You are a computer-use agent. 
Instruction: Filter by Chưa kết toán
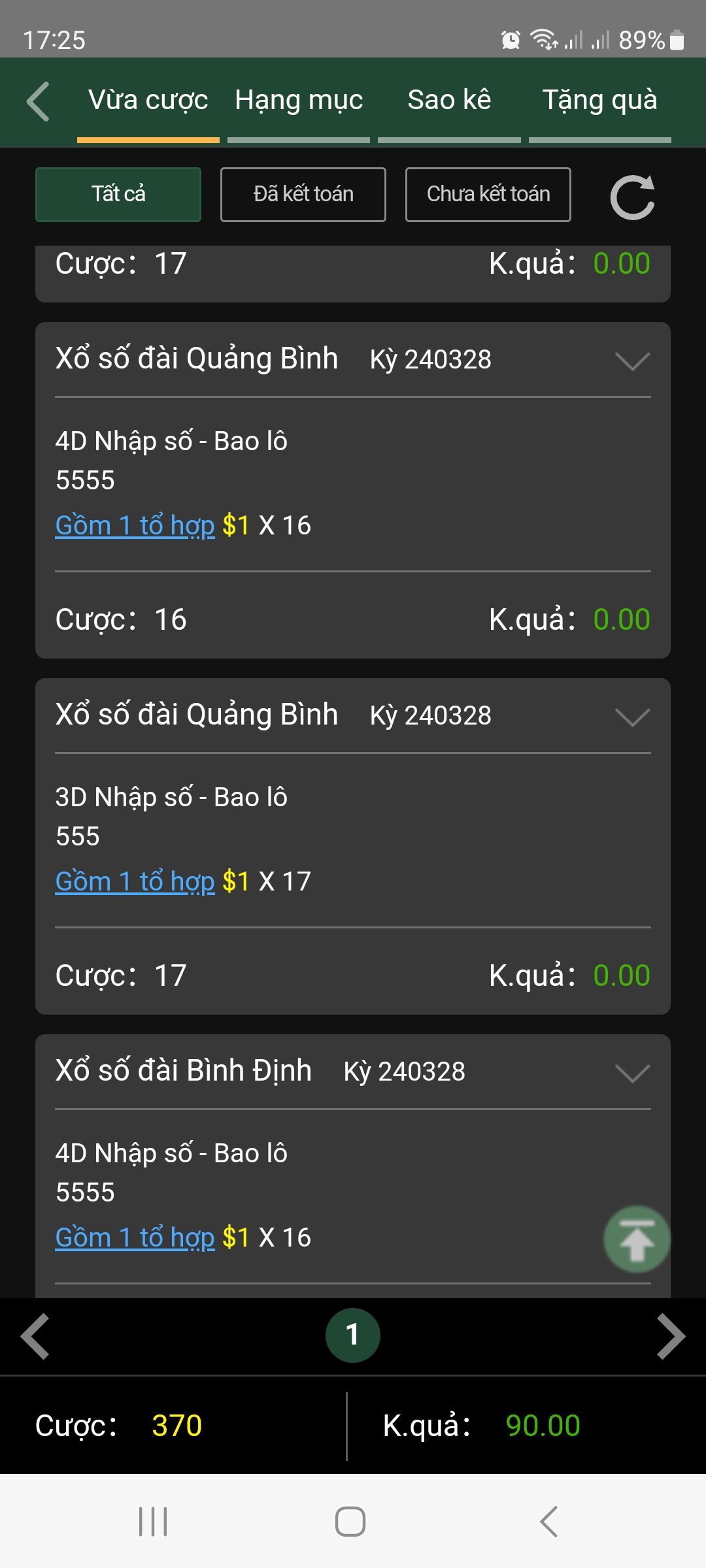point(488,195)
